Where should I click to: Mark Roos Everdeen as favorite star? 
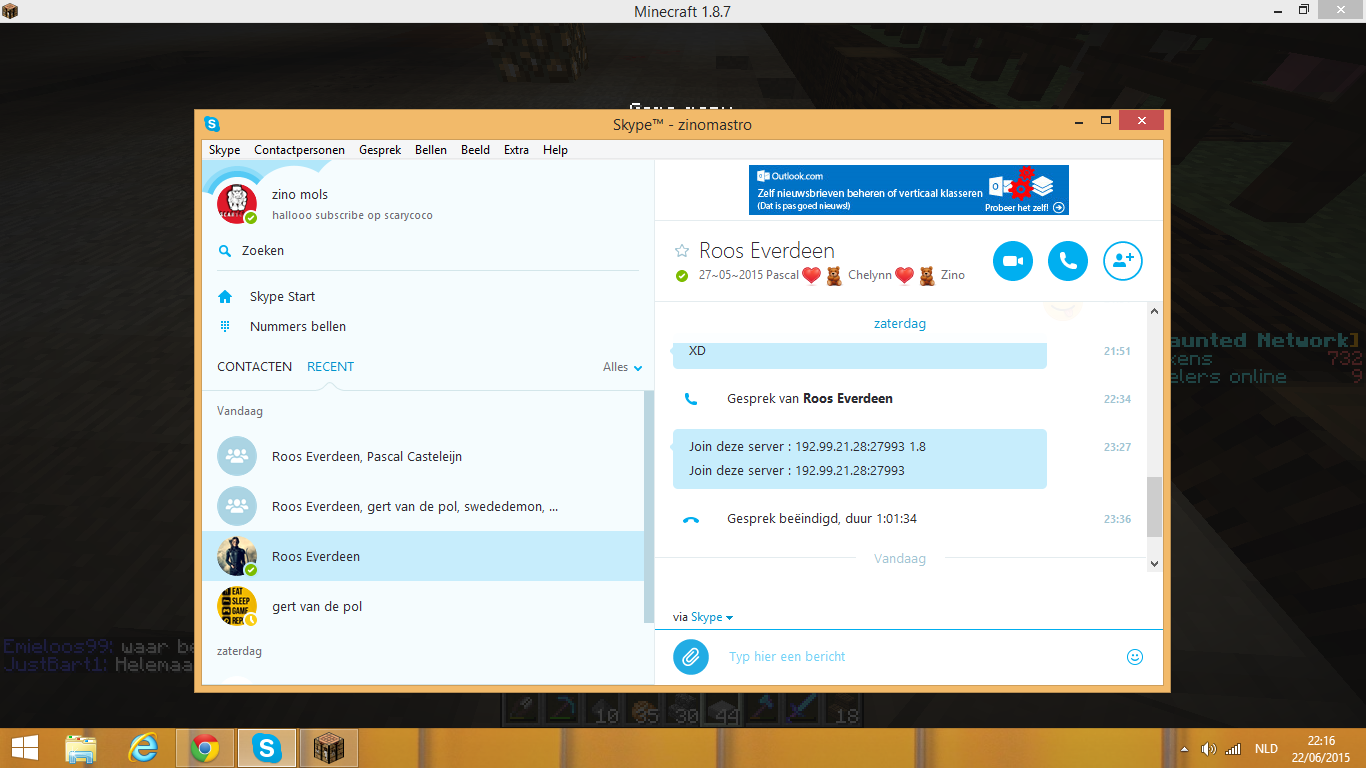682,251
